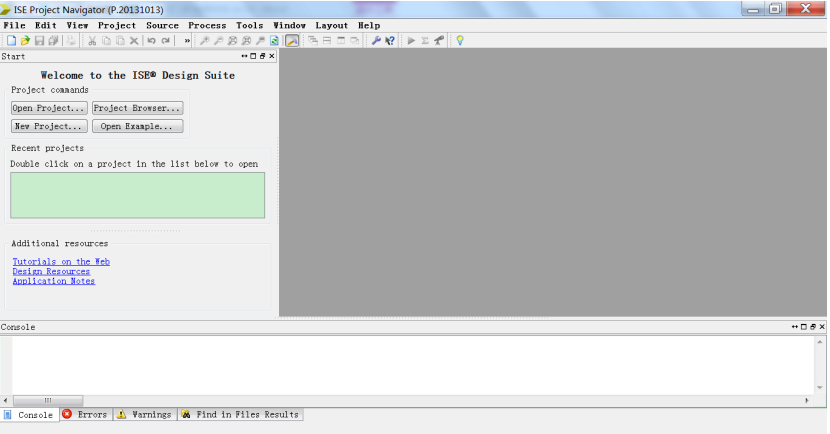Switch to the Console tab
Viewport: 830px width, 434px height.
point(28,414)
